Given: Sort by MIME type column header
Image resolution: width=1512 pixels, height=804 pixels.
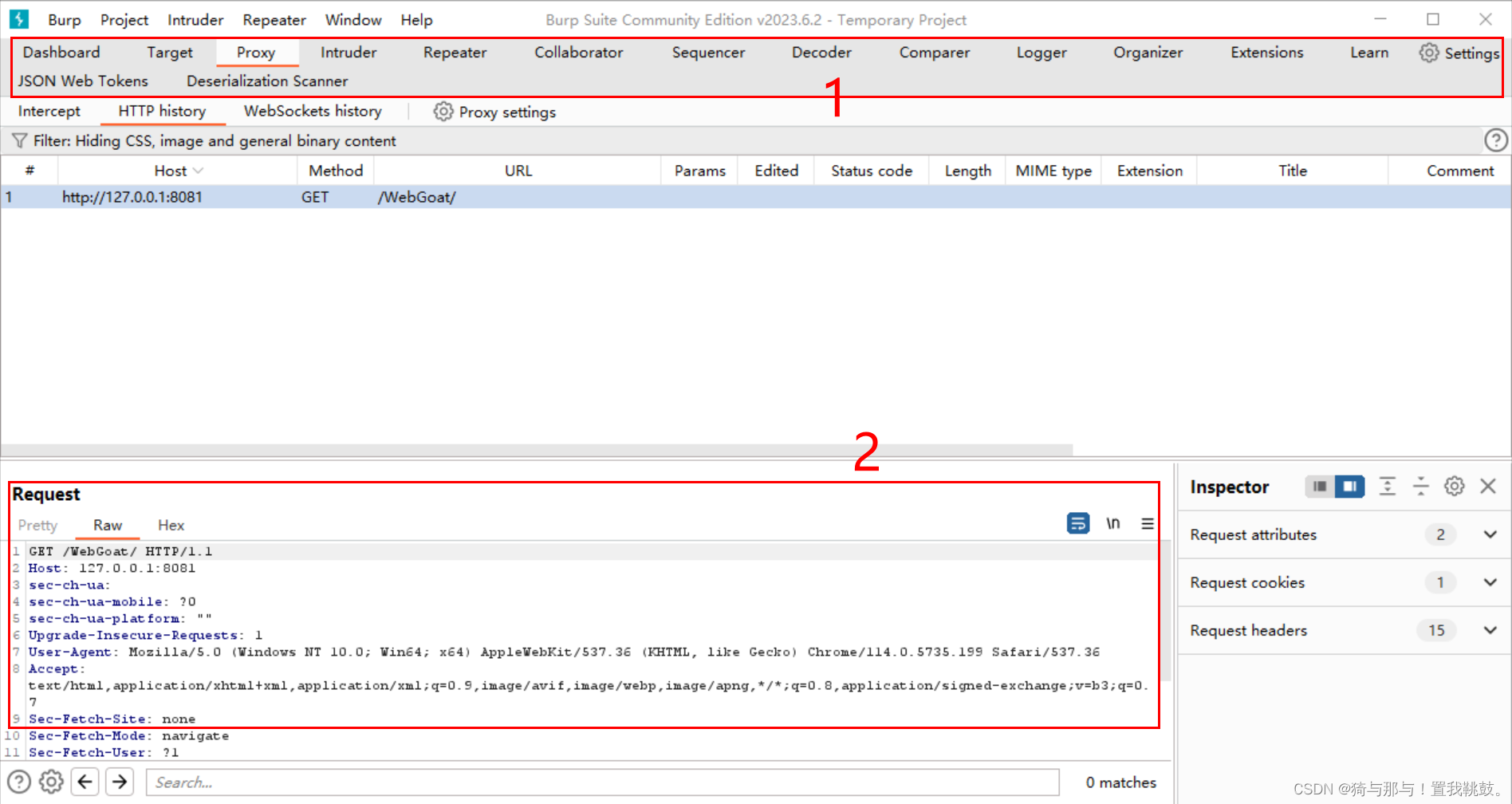Looking at the screenshot, I should (x=1053, y=171).
